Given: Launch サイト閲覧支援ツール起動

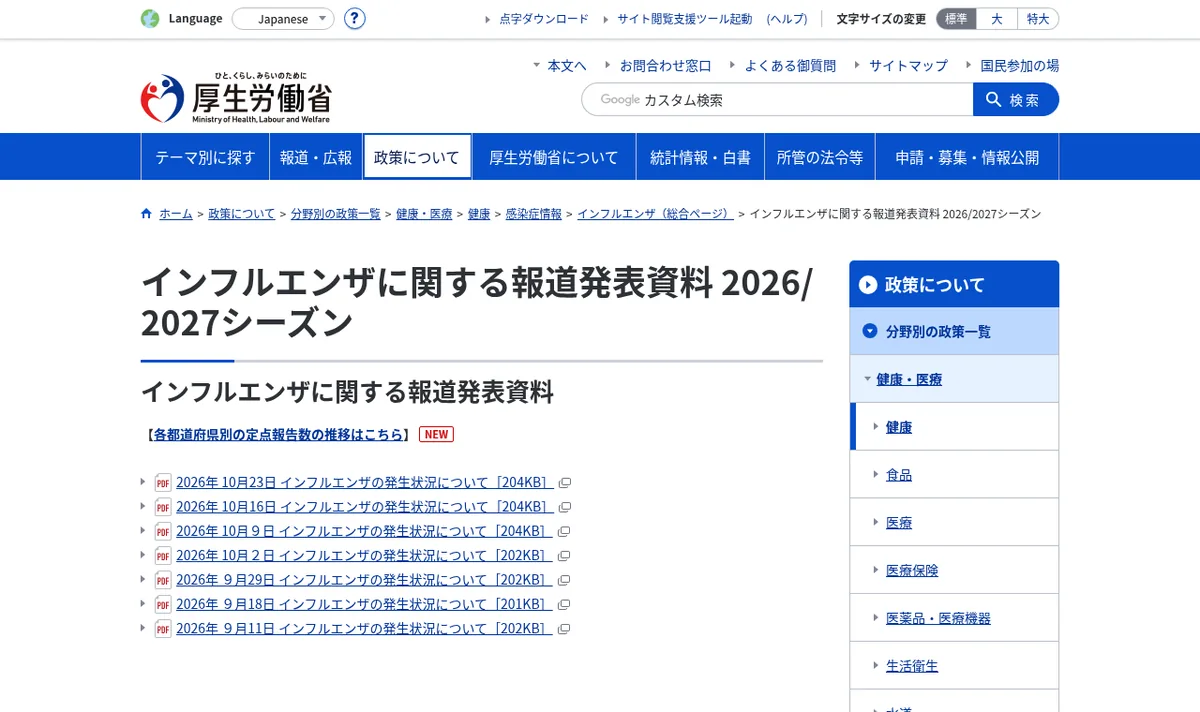Looking at the screenshot, I should pos(684,18).
